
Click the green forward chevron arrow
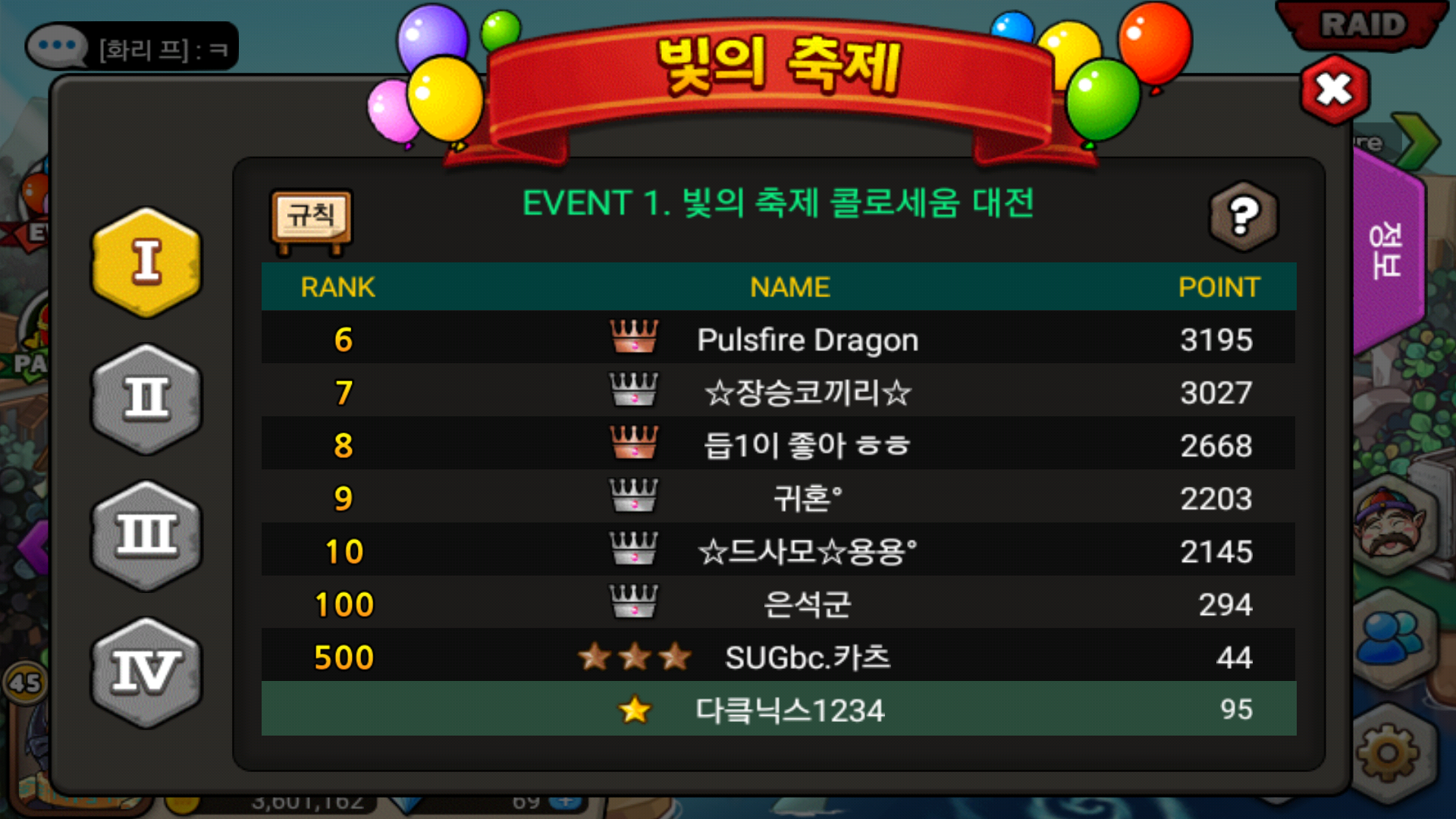click(x=1417, y=141)
